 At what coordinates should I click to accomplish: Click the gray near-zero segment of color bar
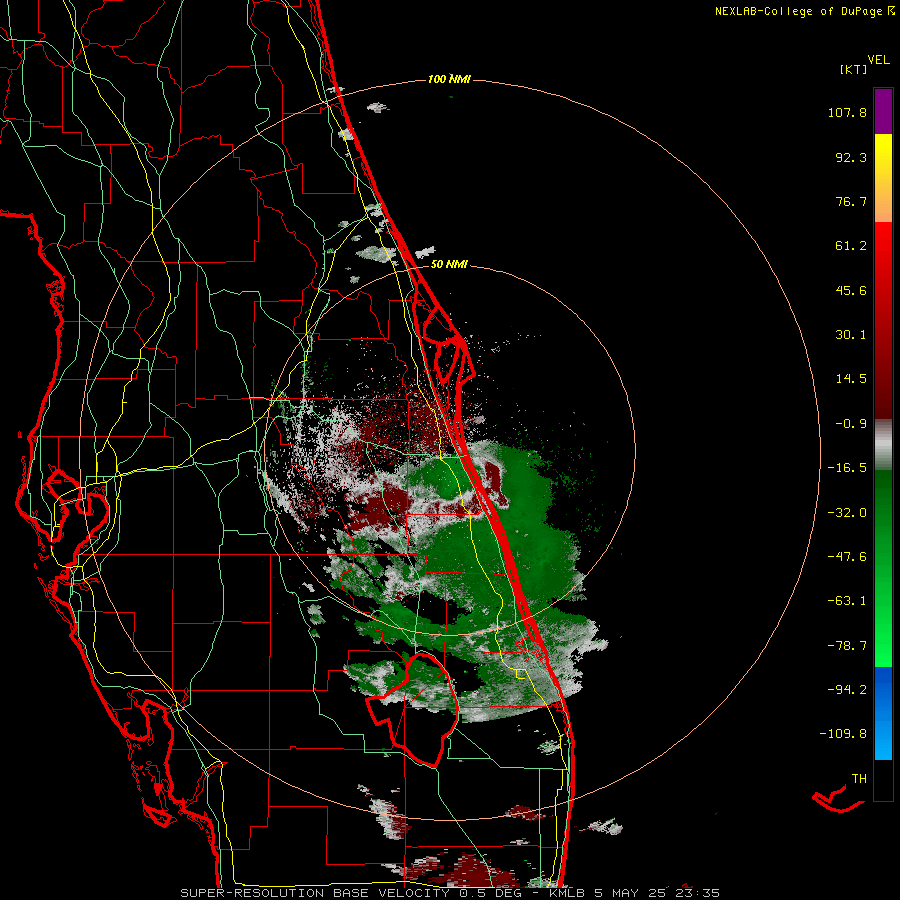[x=883, y=445]
